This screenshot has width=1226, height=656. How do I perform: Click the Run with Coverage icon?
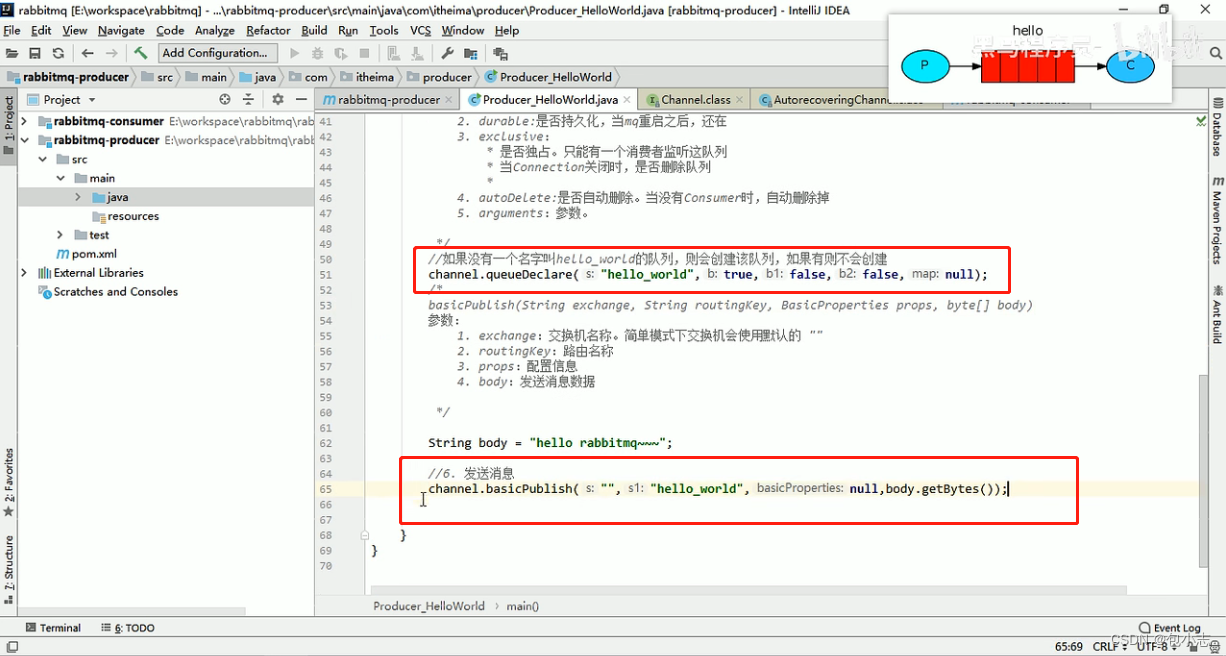click(341, 53)
